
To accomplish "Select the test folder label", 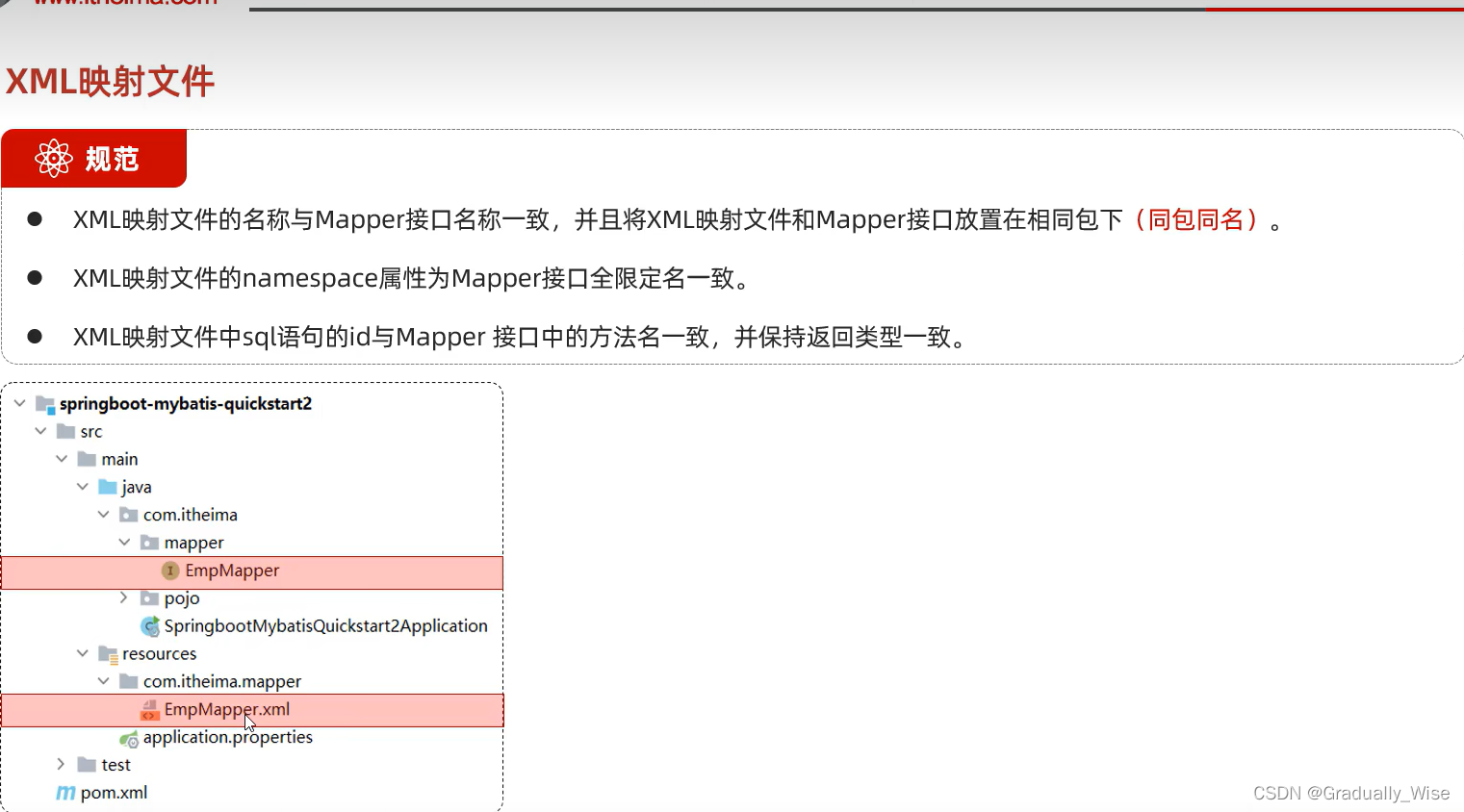I will [x=116, y=765].
